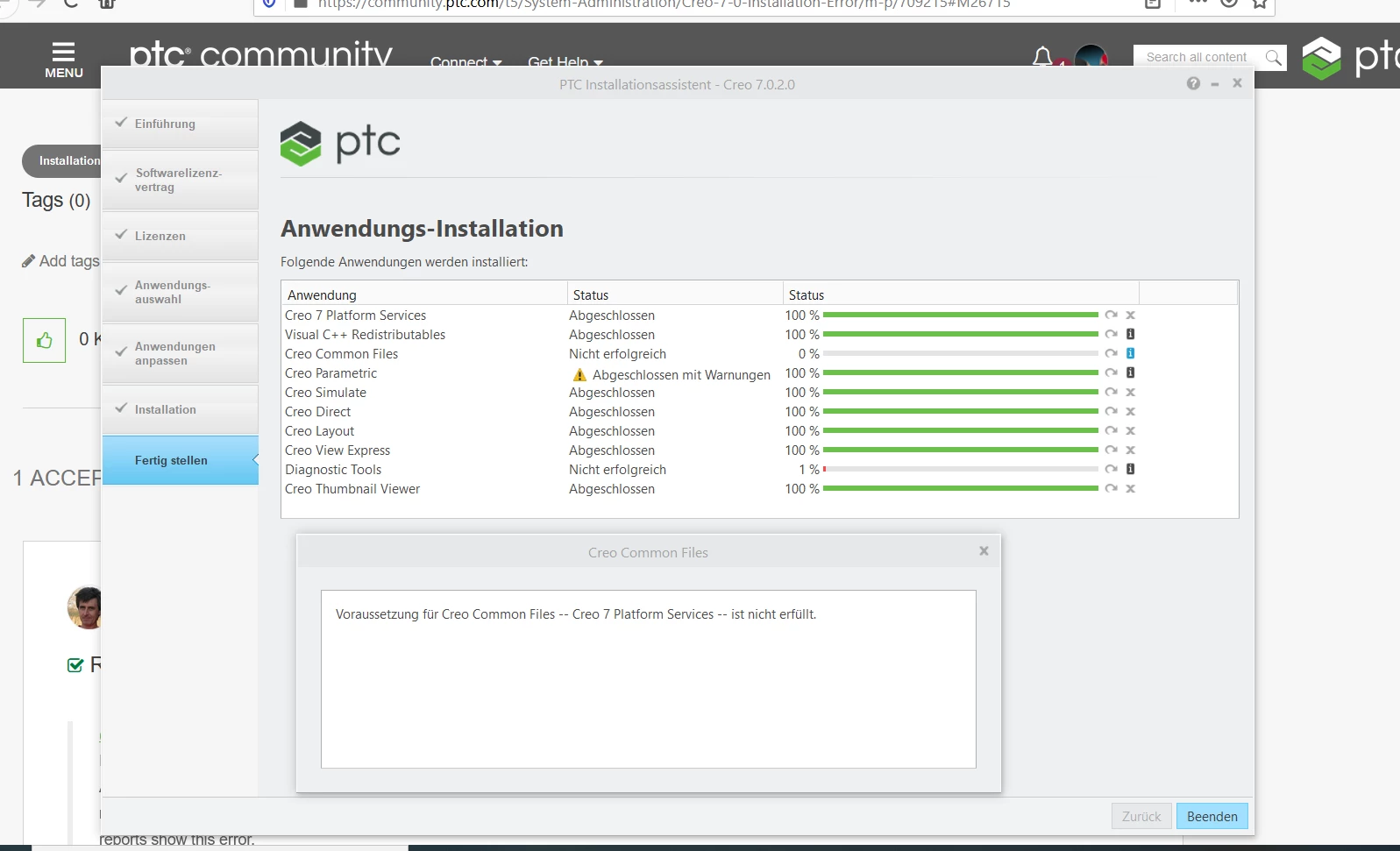
Task: Click warning triangle next to Creo Parametric status
Action: [579, 374]
